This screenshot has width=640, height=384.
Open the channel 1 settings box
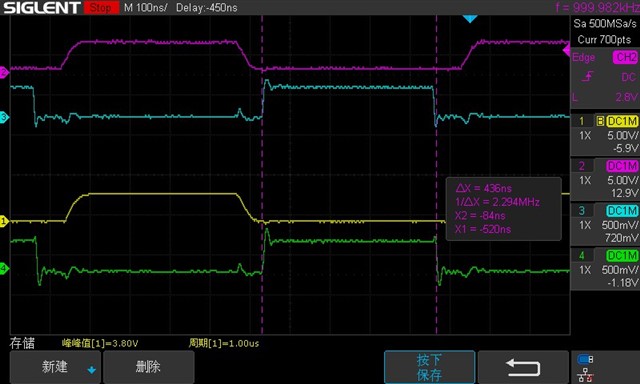pos(605,134)
